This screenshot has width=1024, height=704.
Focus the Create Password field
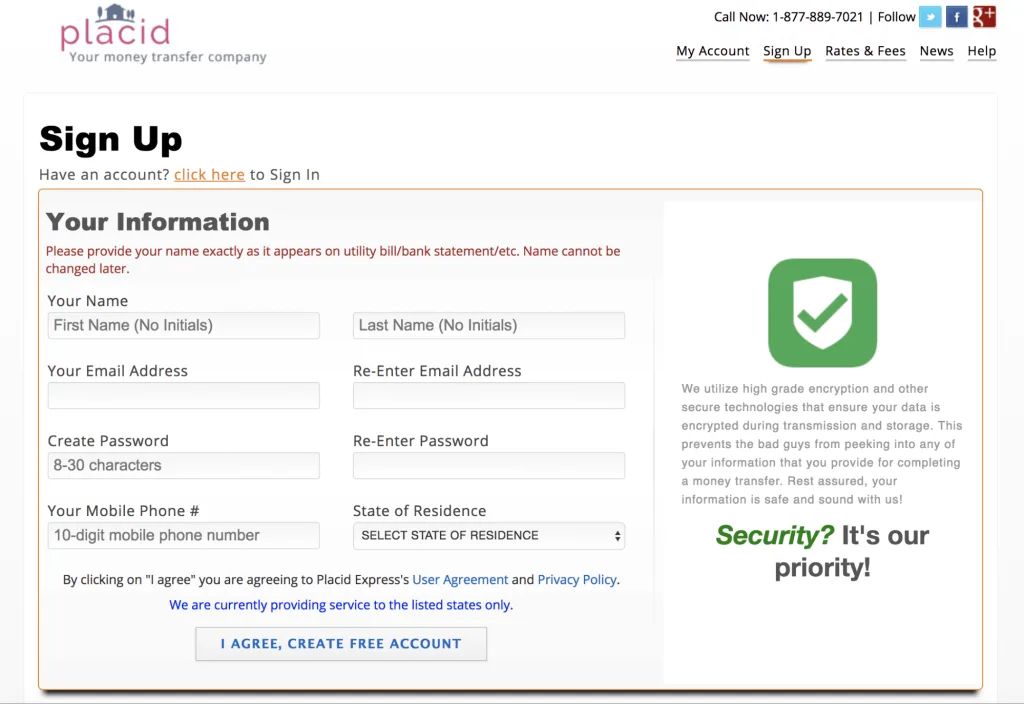tap(183, 466)
